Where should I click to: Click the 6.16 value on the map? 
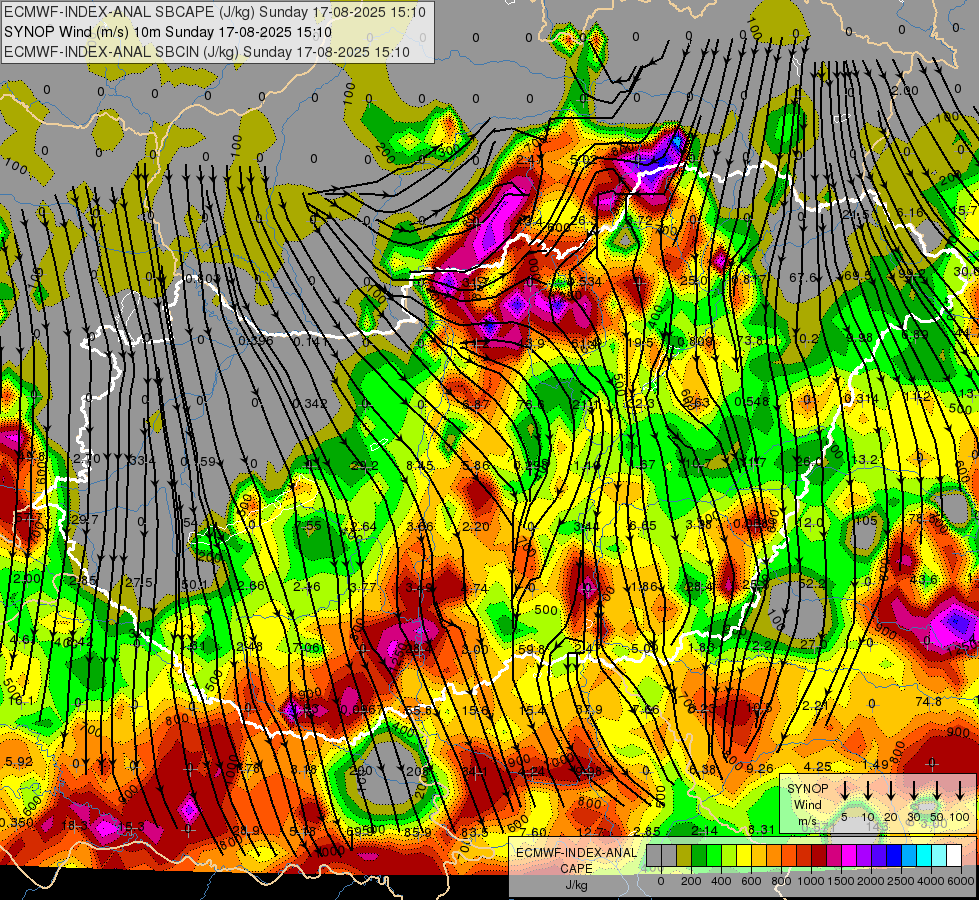pyautogui.click(x=910, y=213)
